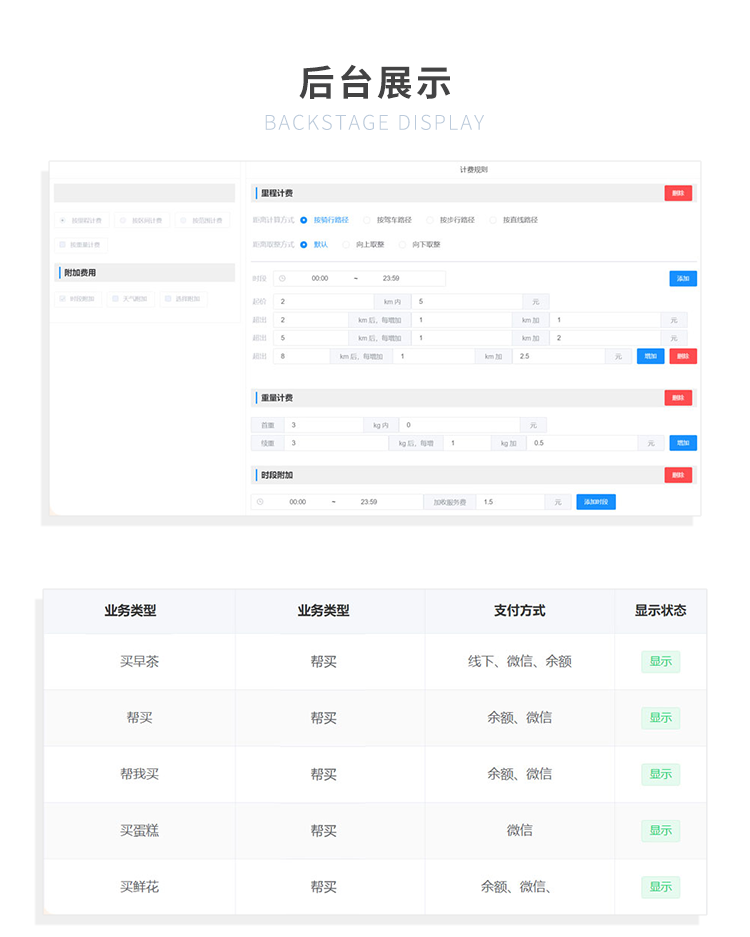Toggle 时段附加 checkbox in 附加费用

pyautogui.click(x=62, y=299)
